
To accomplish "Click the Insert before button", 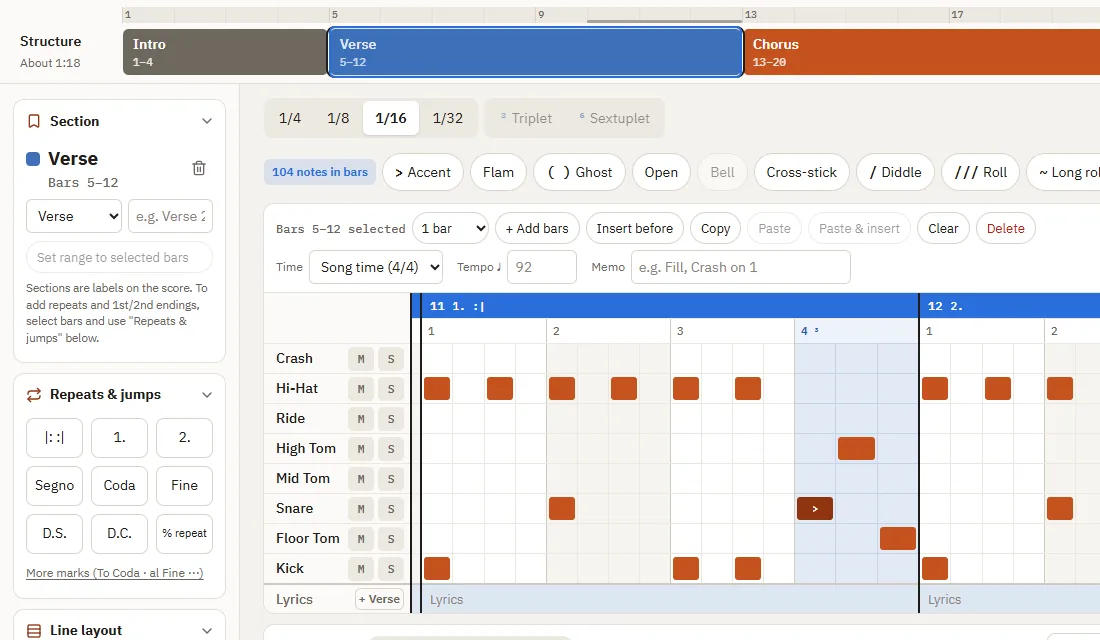I will coord(634,229).
